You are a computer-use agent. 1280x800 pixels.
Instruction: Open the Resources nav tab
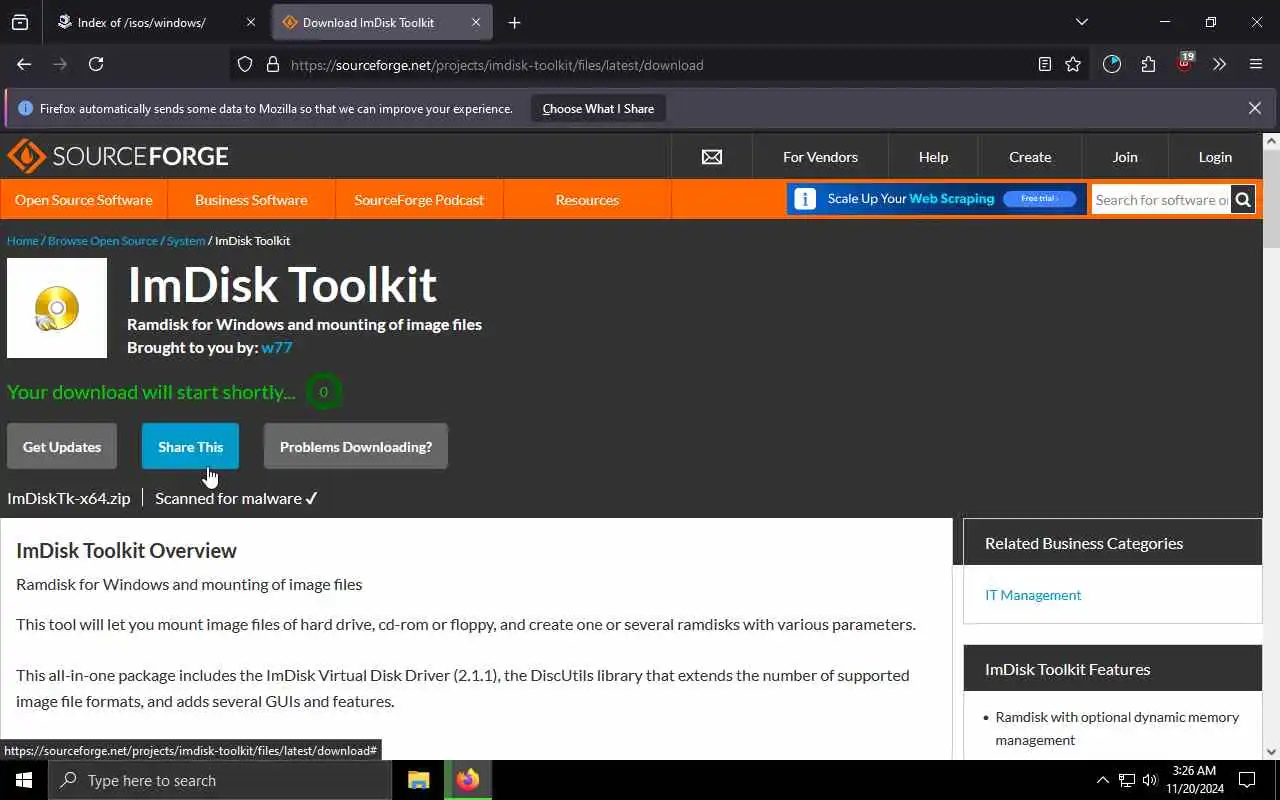point(587,200)
